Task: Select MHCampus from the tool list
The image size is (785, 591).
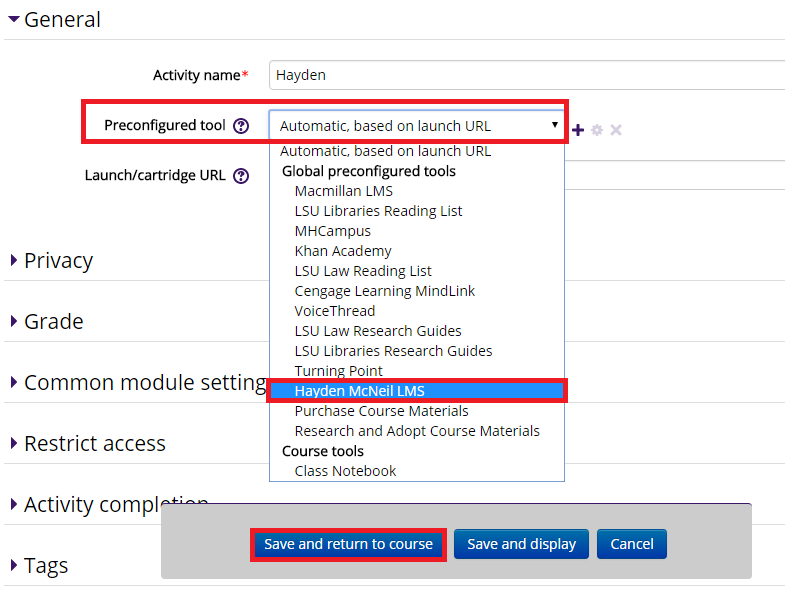Action: 417,231
